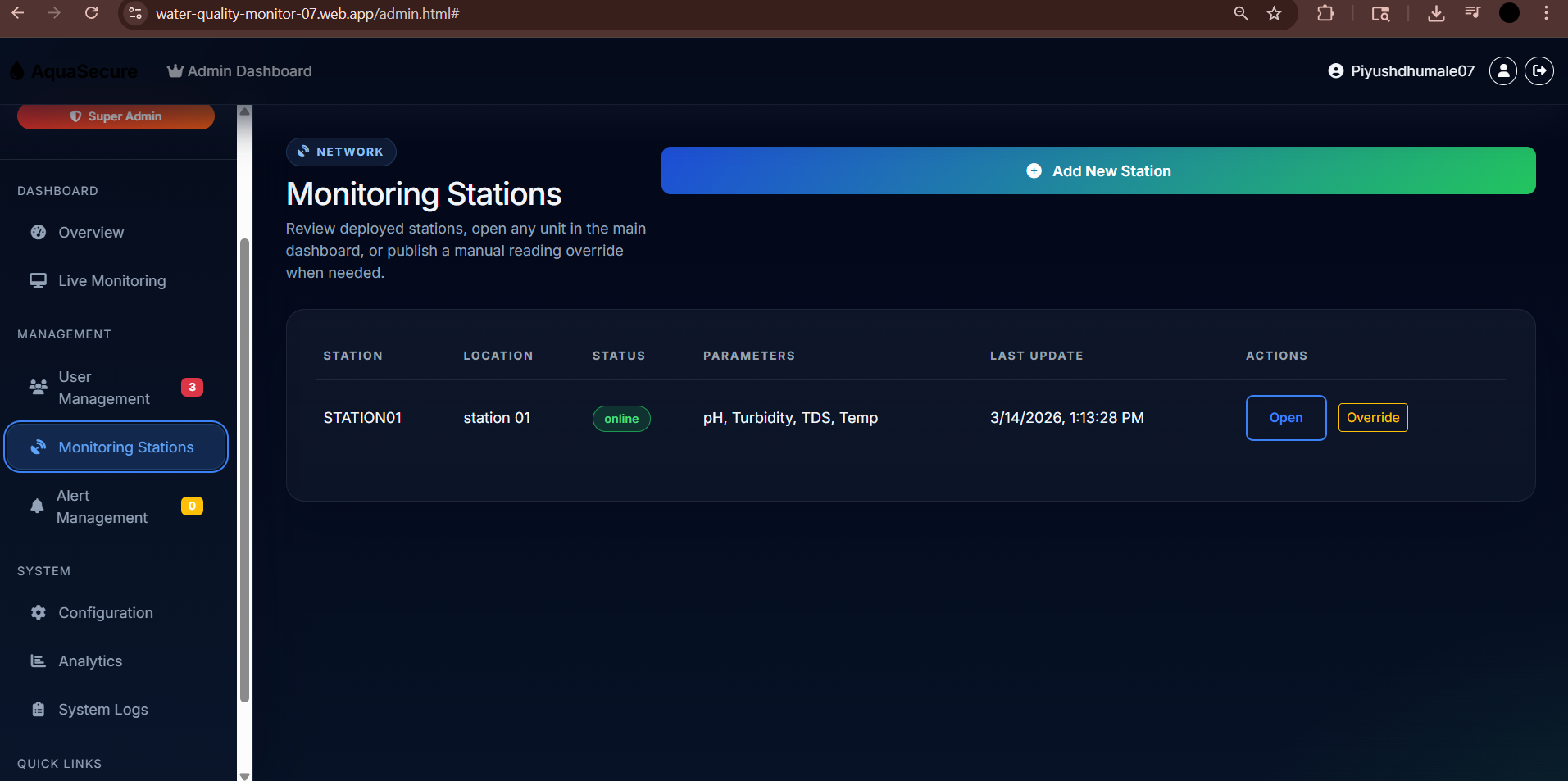Click the Analytics chart icon
Screen dimensions: 1568x781
coord(39,661)
